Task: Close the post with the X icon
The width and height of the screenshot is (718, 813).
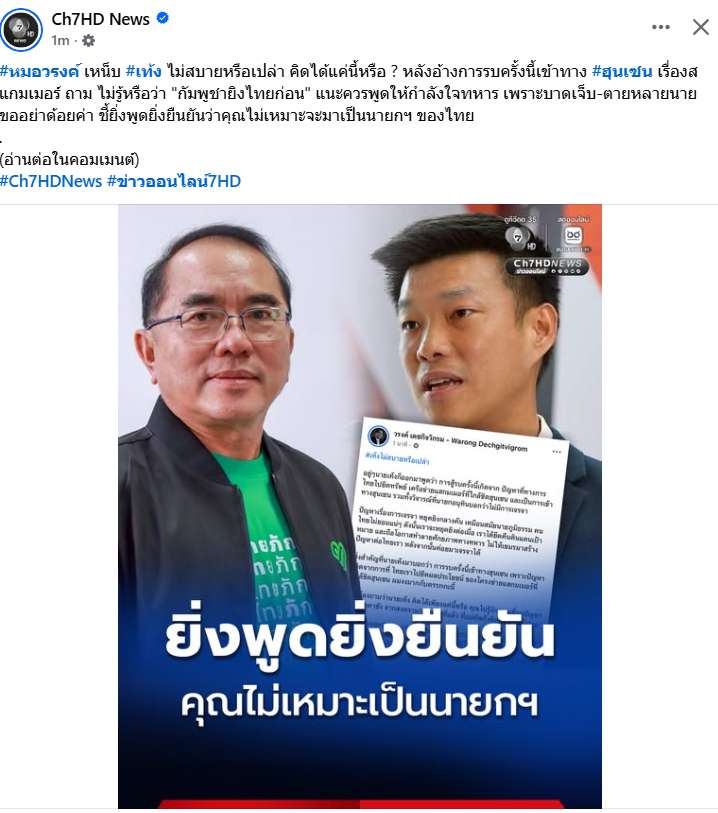Action: (700, 27)
